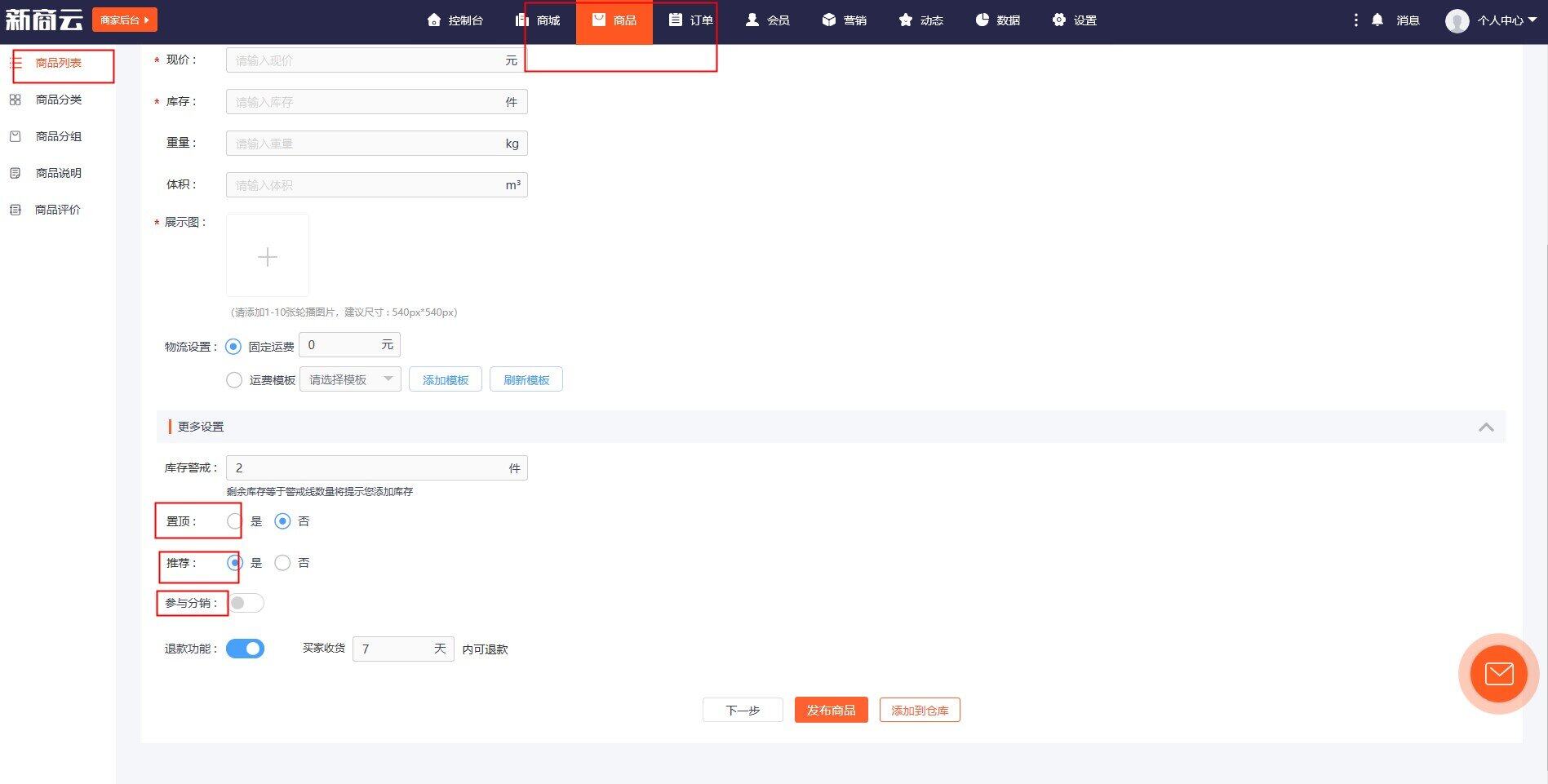Switch to the 订单 navigation tab

691,20
